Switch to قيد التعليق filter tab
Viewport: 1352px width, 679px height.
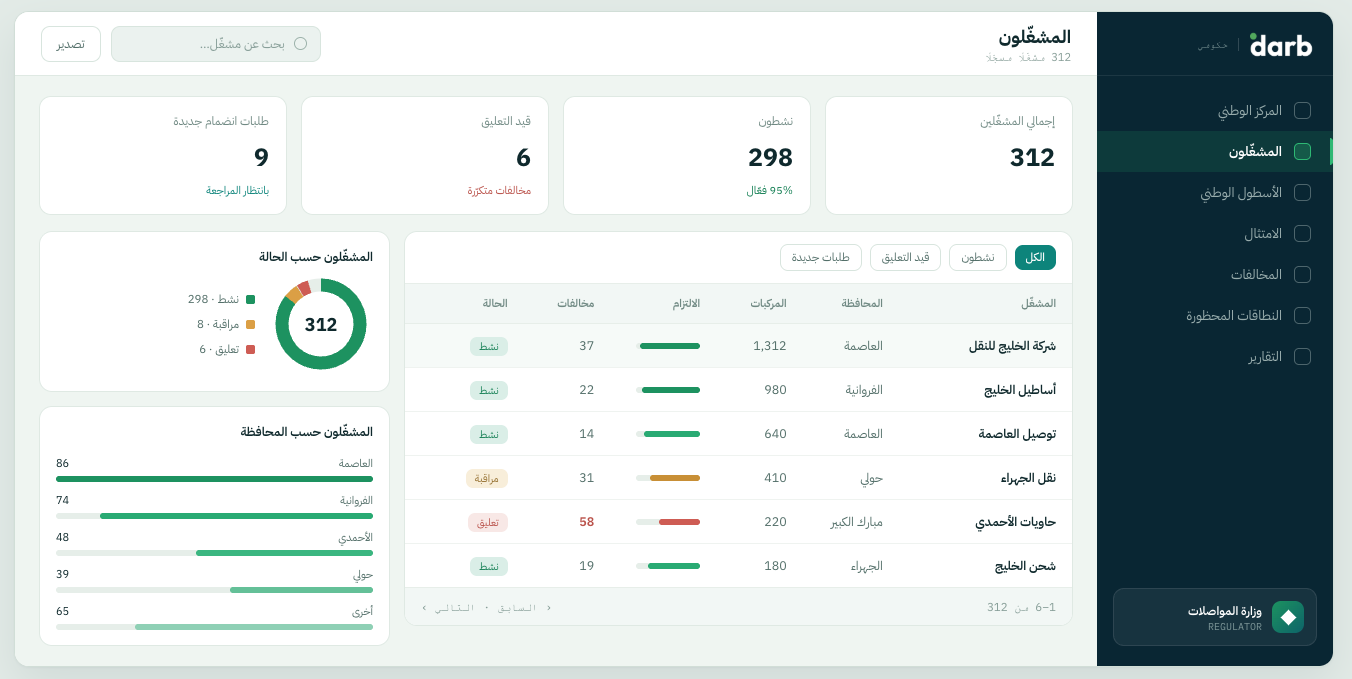coord(905,258)
